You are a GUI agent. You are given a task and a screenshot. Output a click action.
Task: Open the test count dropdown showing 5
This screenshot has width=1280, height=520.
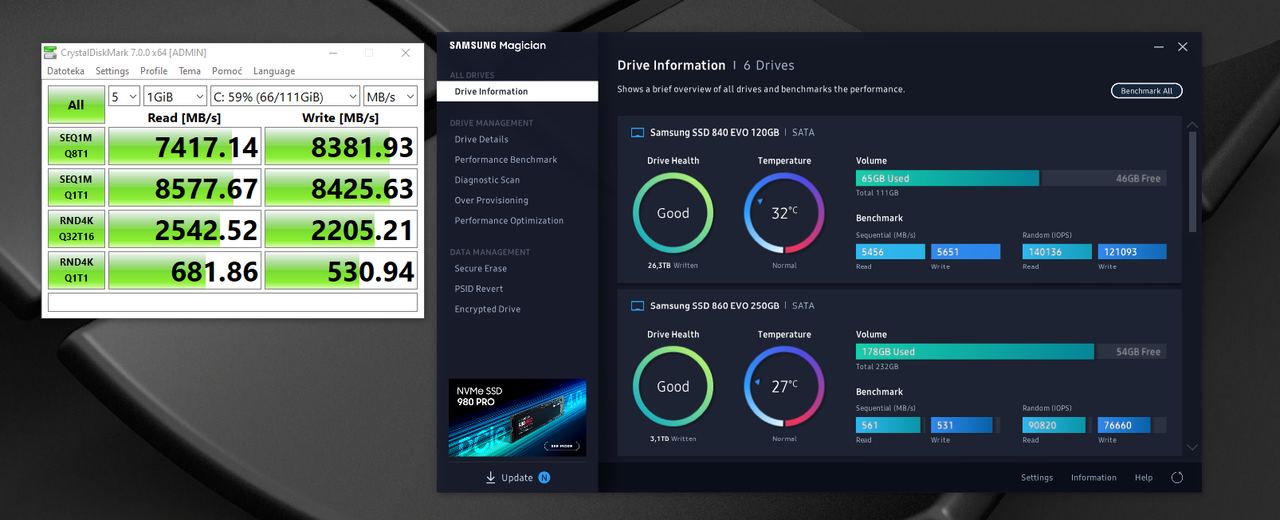coord(124,97)
